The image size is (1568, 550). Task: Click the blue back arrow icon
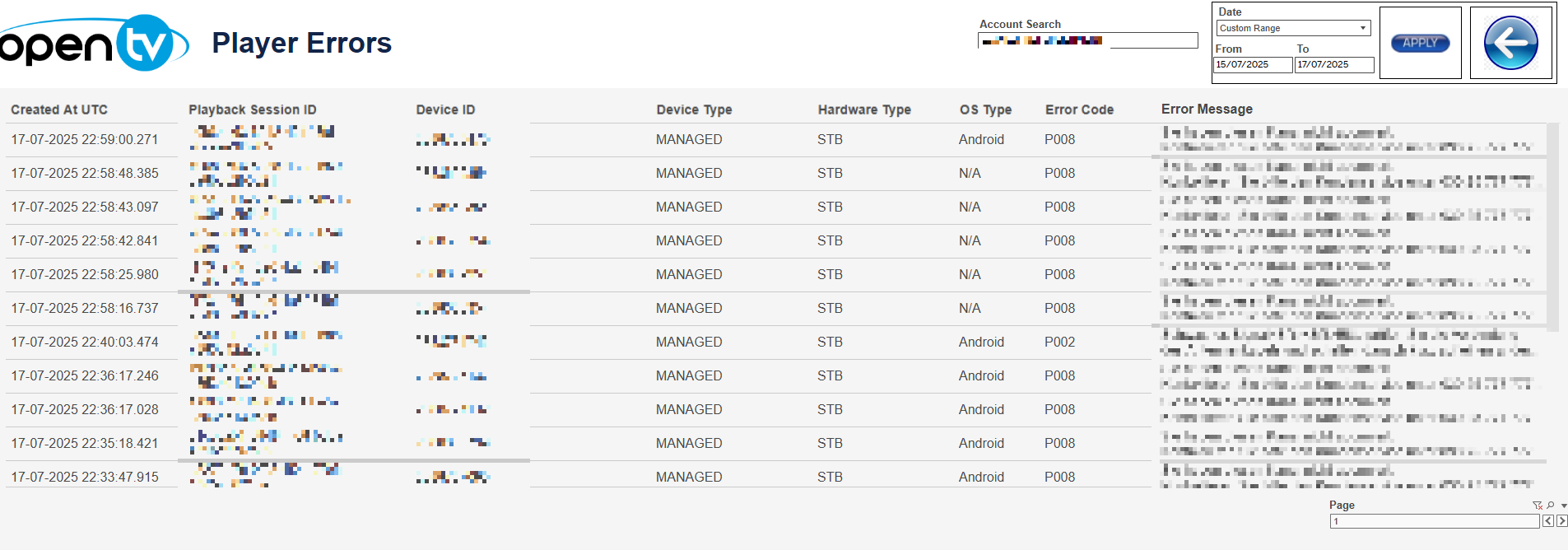(x=1510, y=43)
